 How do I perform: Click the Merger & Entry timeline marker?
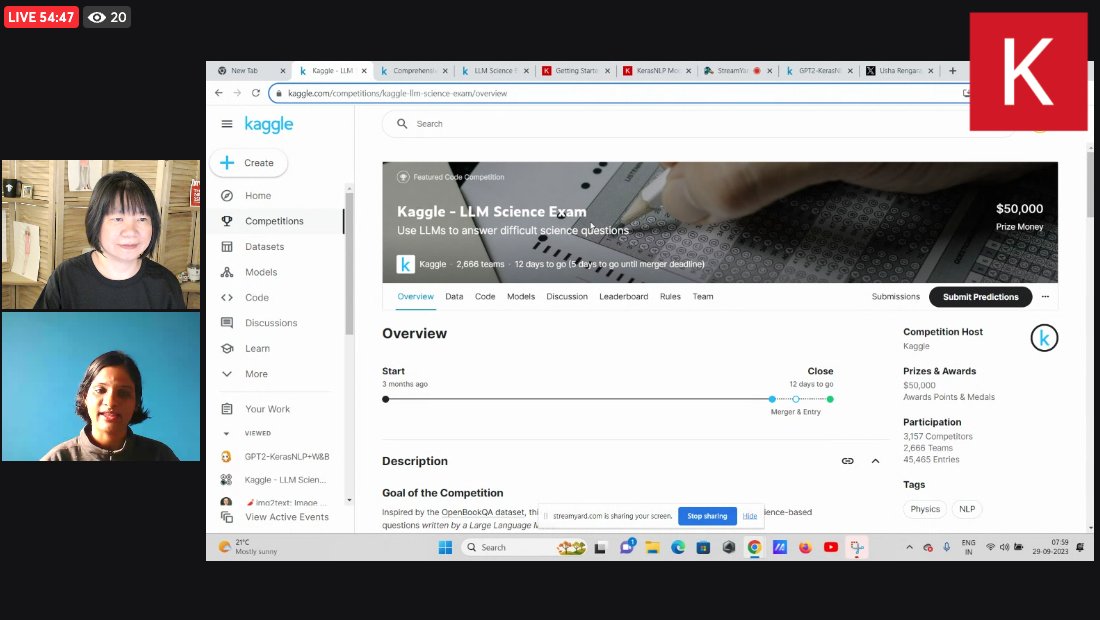[x=796, y=399]
